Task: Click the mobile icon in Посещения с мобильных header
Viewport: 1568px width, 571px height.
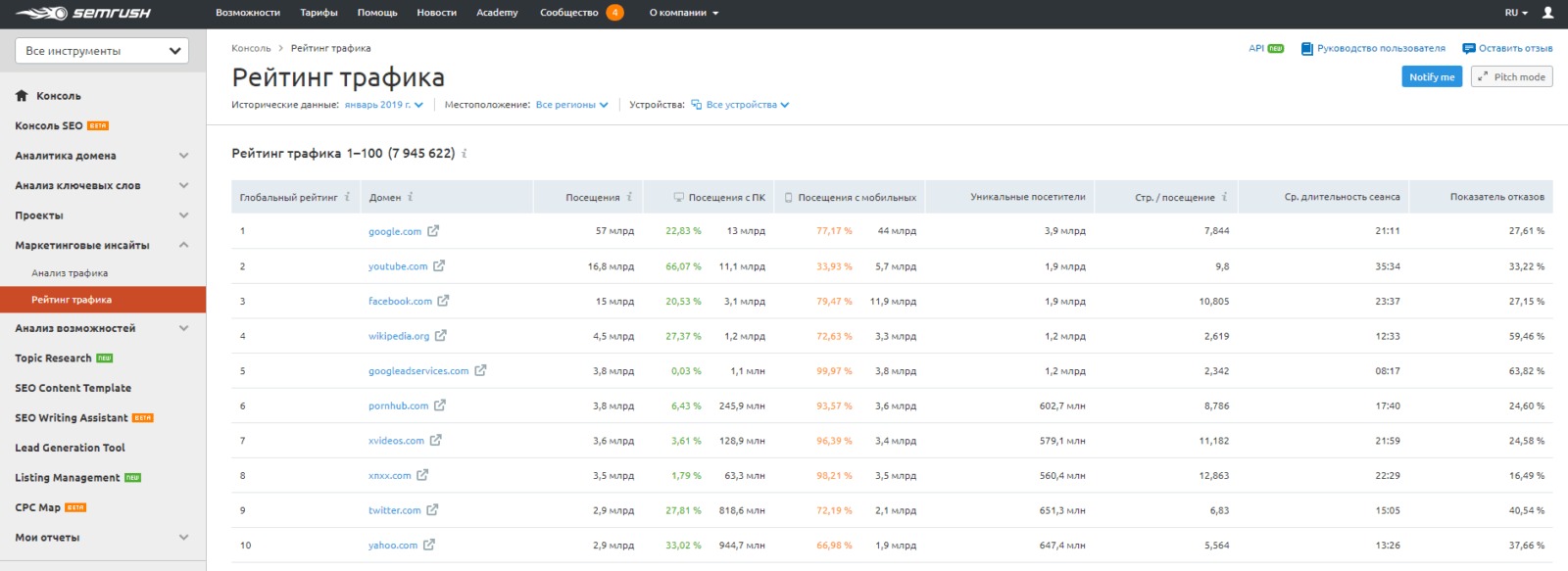Action: tap(789, 197)
